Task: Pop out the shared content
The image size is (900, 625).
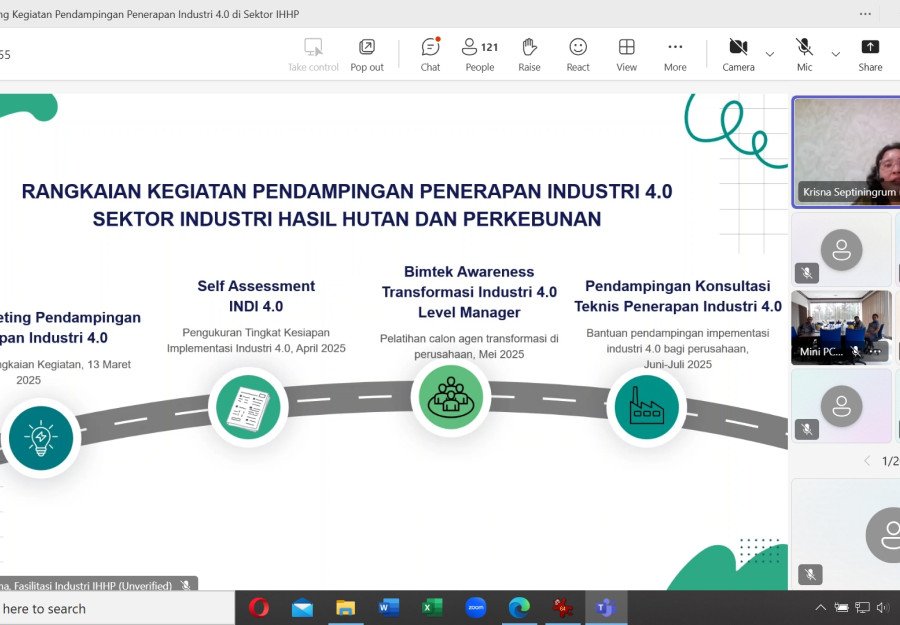Action: pyautogui.click(x=367, y=55)
